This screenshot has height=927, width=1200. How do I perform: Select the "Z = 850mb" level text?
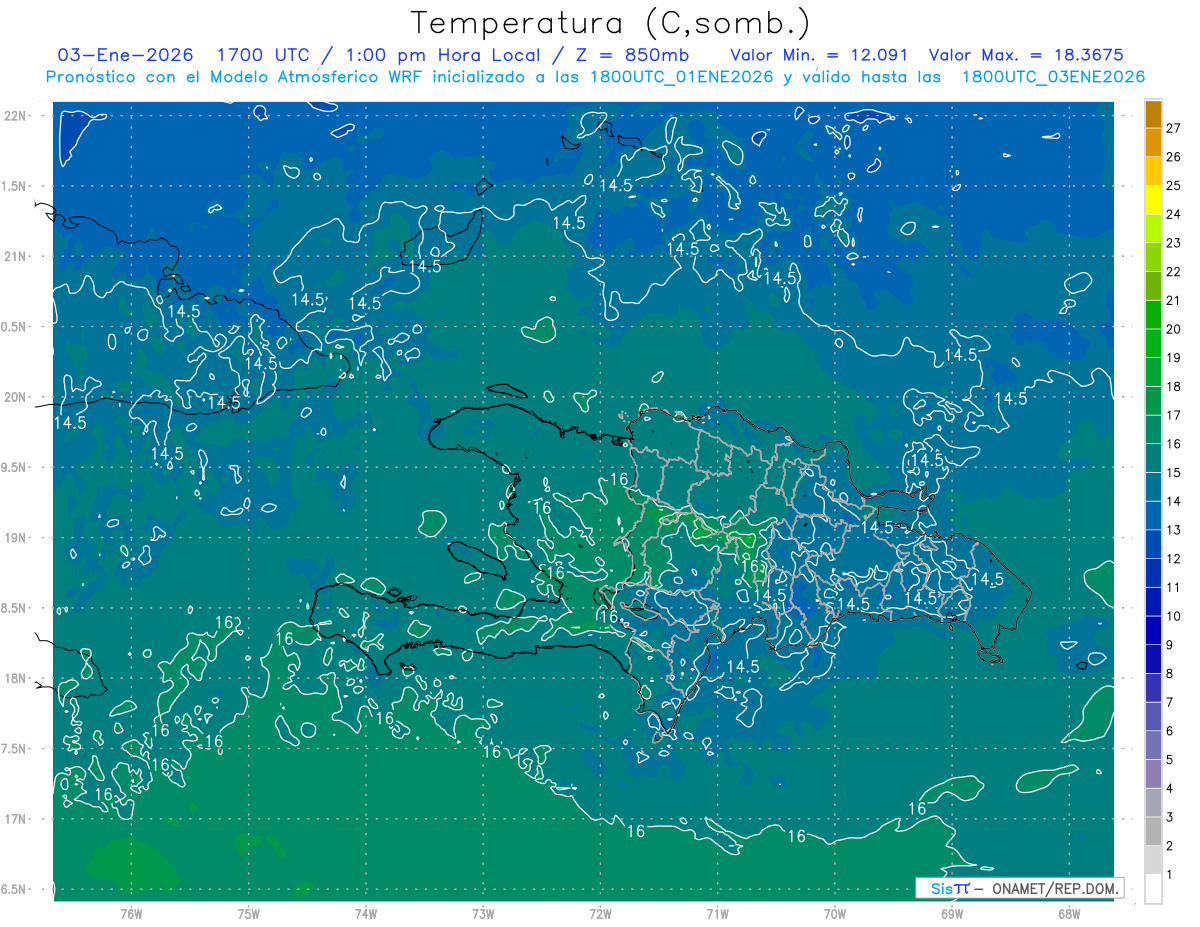tap(630, 54)
